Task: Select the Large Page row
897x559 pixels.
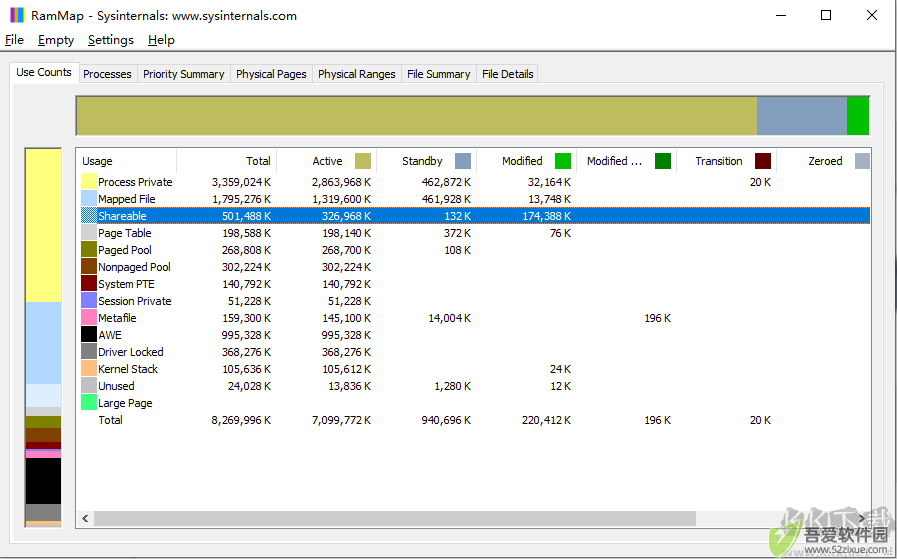Action: [x=474, y=402]
